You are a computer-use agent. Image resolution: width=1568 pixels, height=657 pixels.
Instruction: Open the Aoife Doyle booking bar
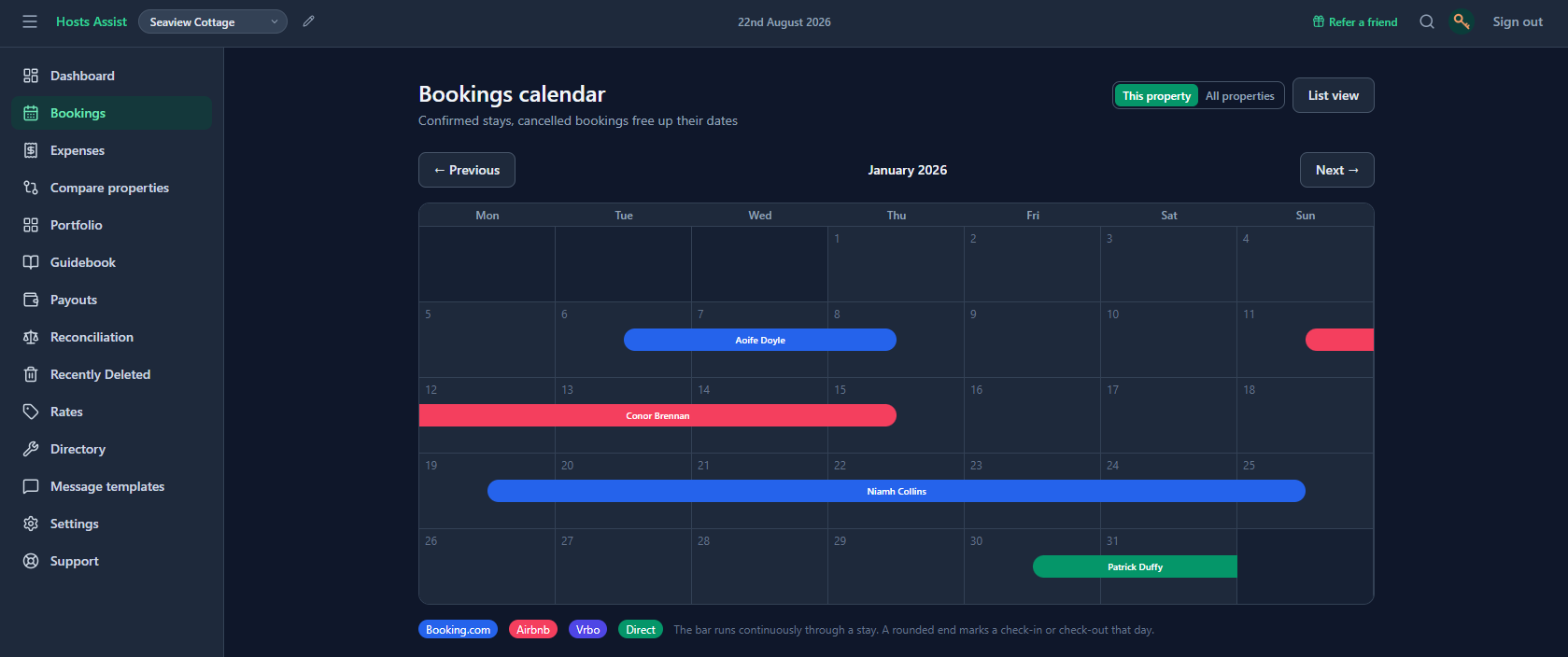[760, 340]
